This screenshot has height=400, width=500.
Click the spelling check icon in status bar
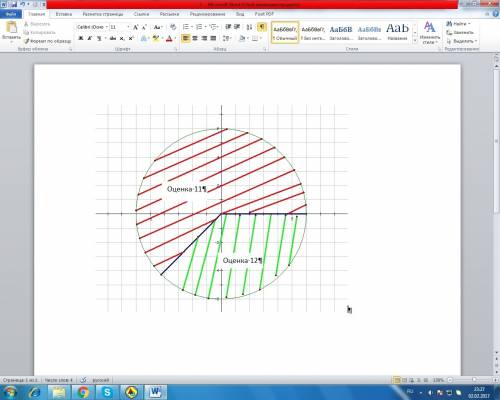[83, 380]
